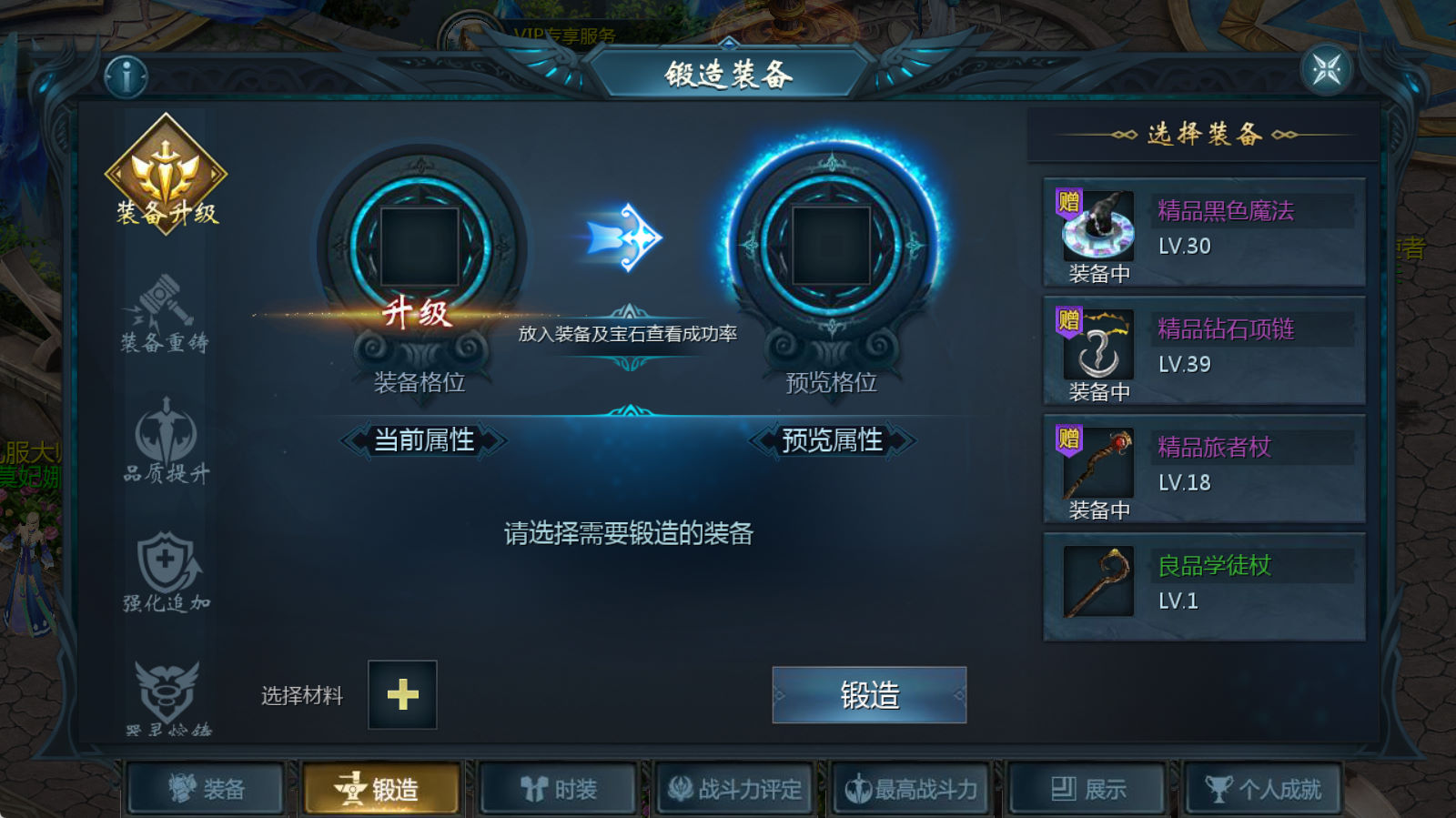Select 精品旅者杖 LV.18 equipment
Viewport: 1456px width, 818px height.
click(x=1204, y=469)
